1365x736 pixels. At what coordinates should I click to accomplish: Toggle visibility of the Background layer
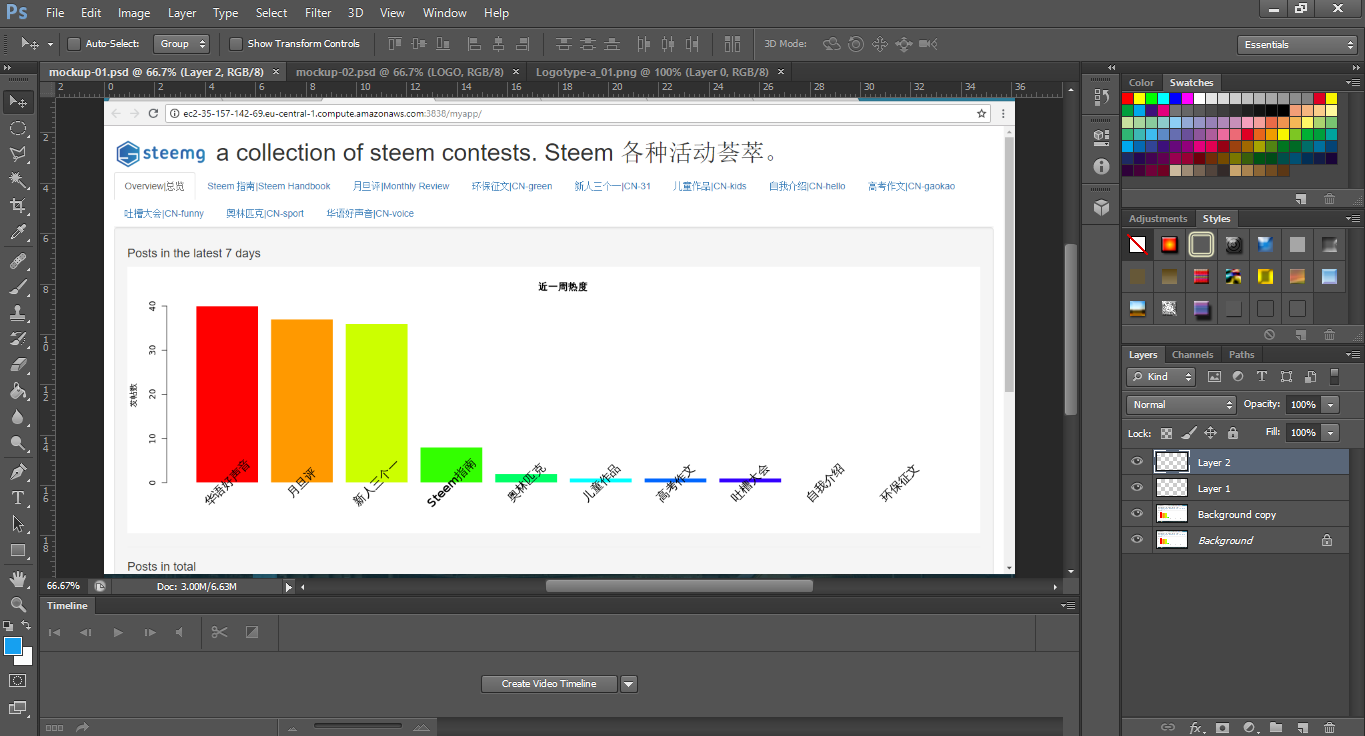pyautogui.click(x=1136, y=540)
